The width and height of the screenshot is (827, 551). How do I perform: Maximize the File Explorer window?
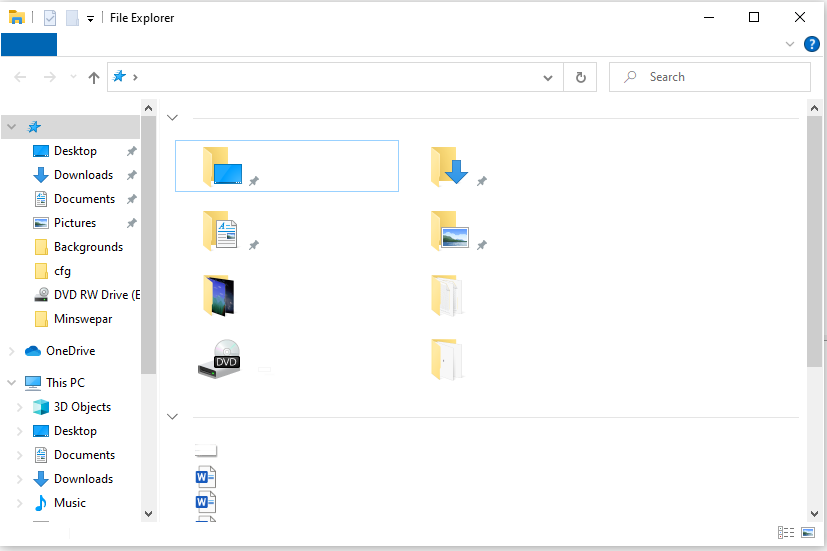[754, 17]
